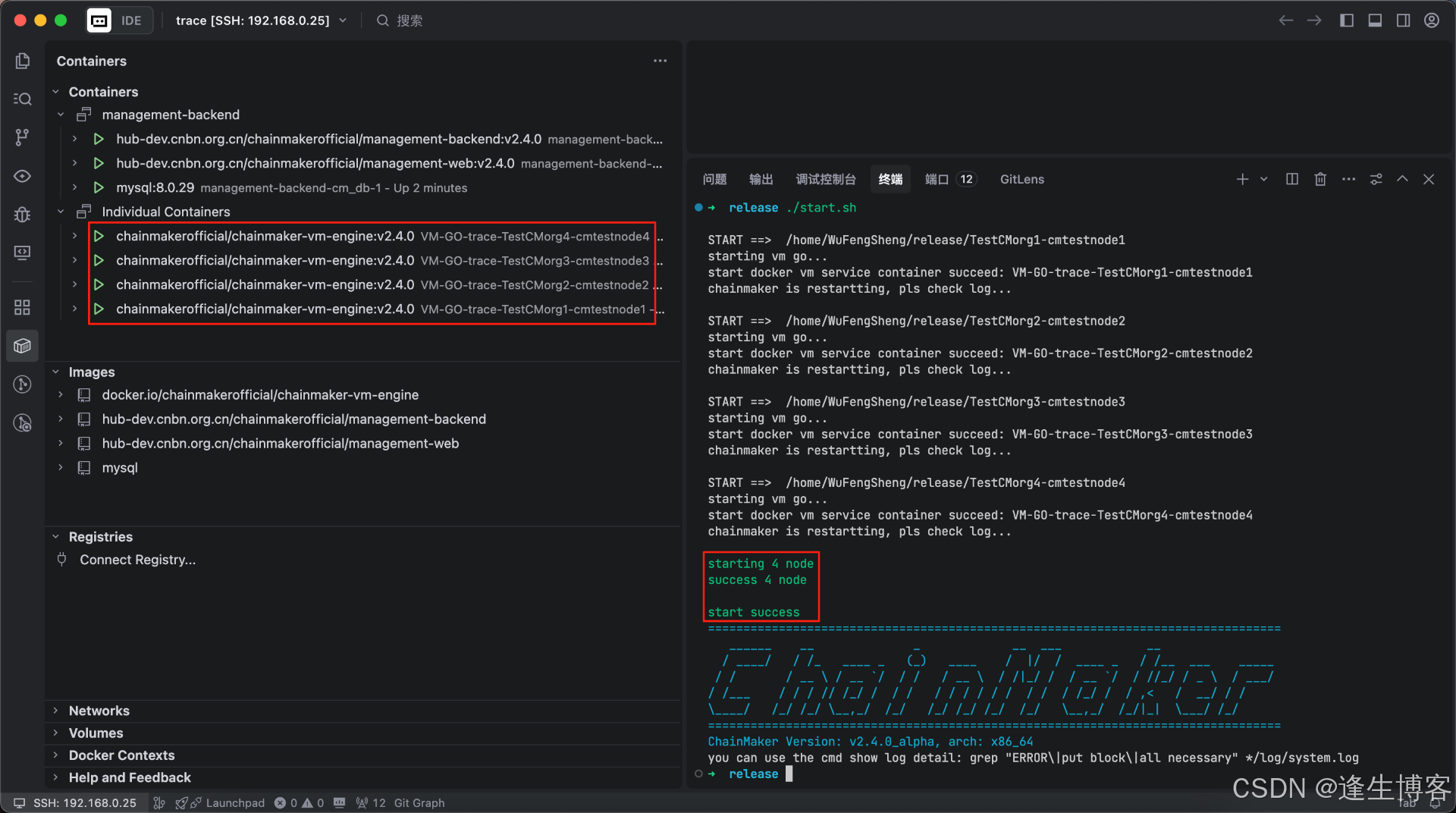The width and height of the screenshot is (1456, 813).
Task: Split the terminal panel
Action: (x=1292, y=179)
